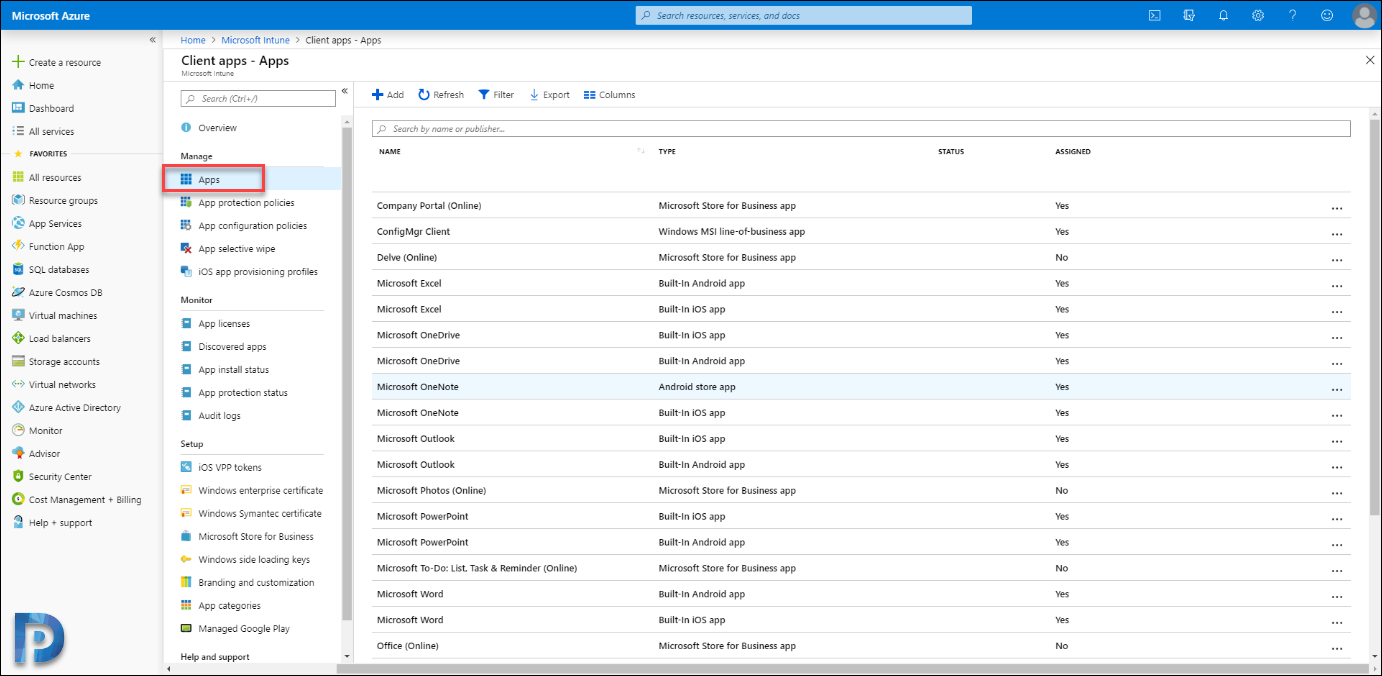Click the Refresh button

[441, 95]
